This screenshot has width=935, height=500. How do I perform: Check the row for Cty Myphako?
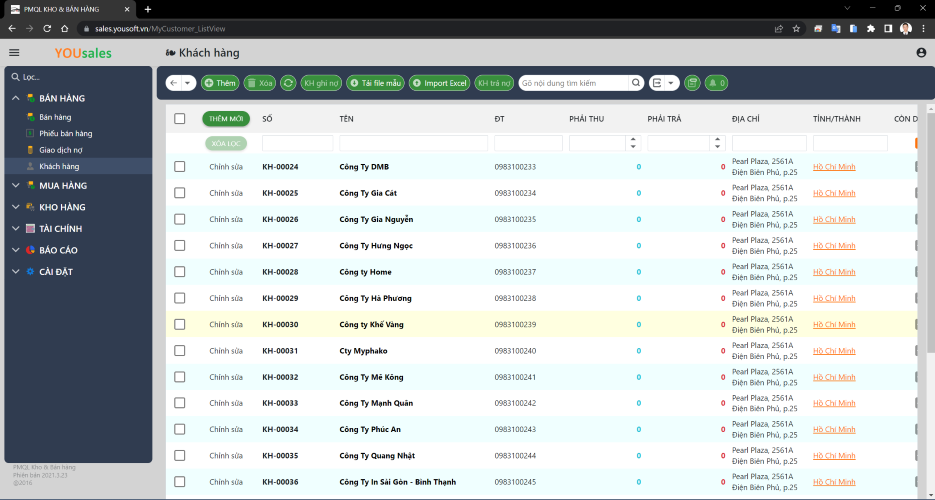click(x=179, y=350)
